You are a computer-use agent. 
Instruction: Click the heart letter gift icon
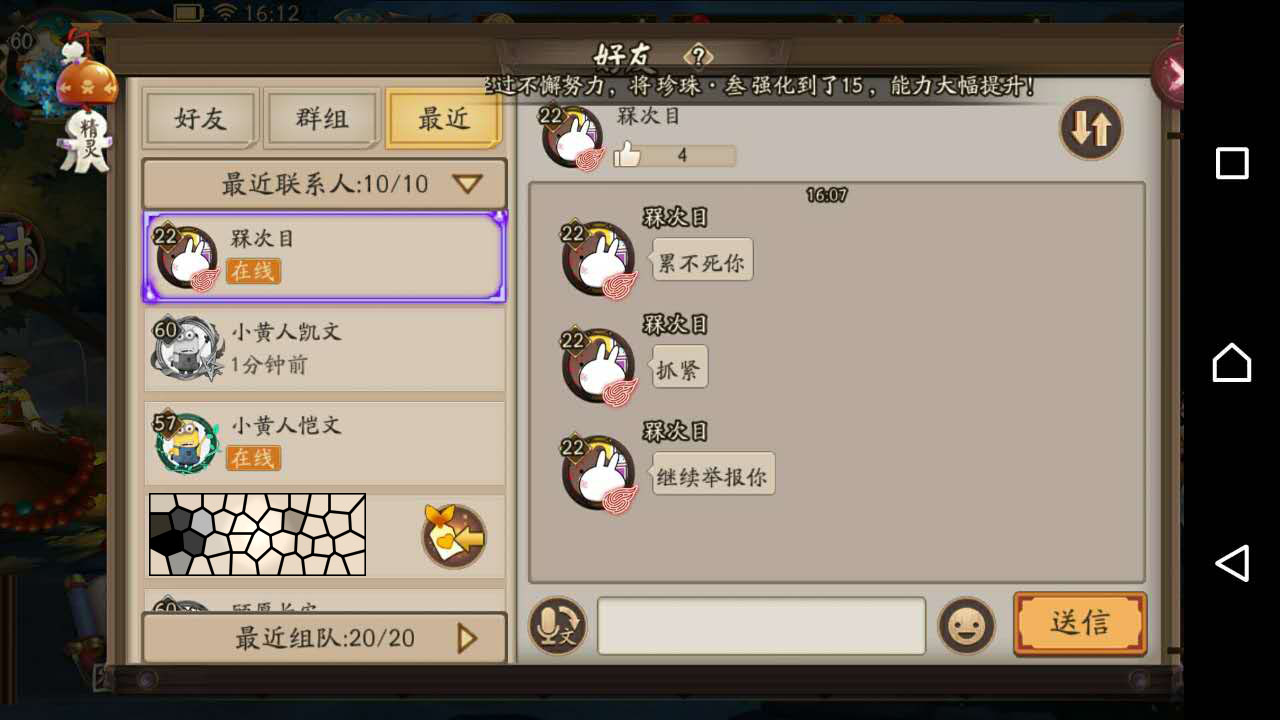tap(454, 536)
